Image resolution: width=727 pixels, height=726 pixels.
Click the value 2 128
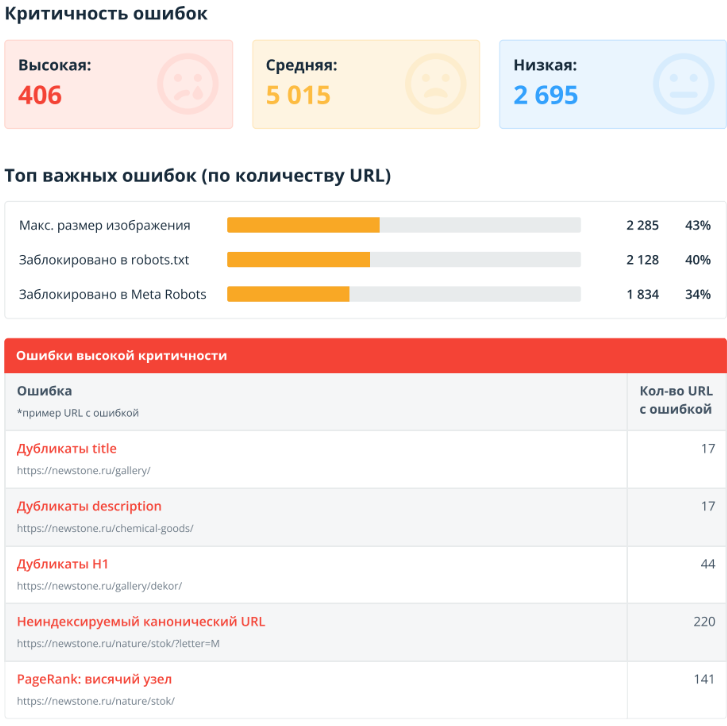click(642, 260)
